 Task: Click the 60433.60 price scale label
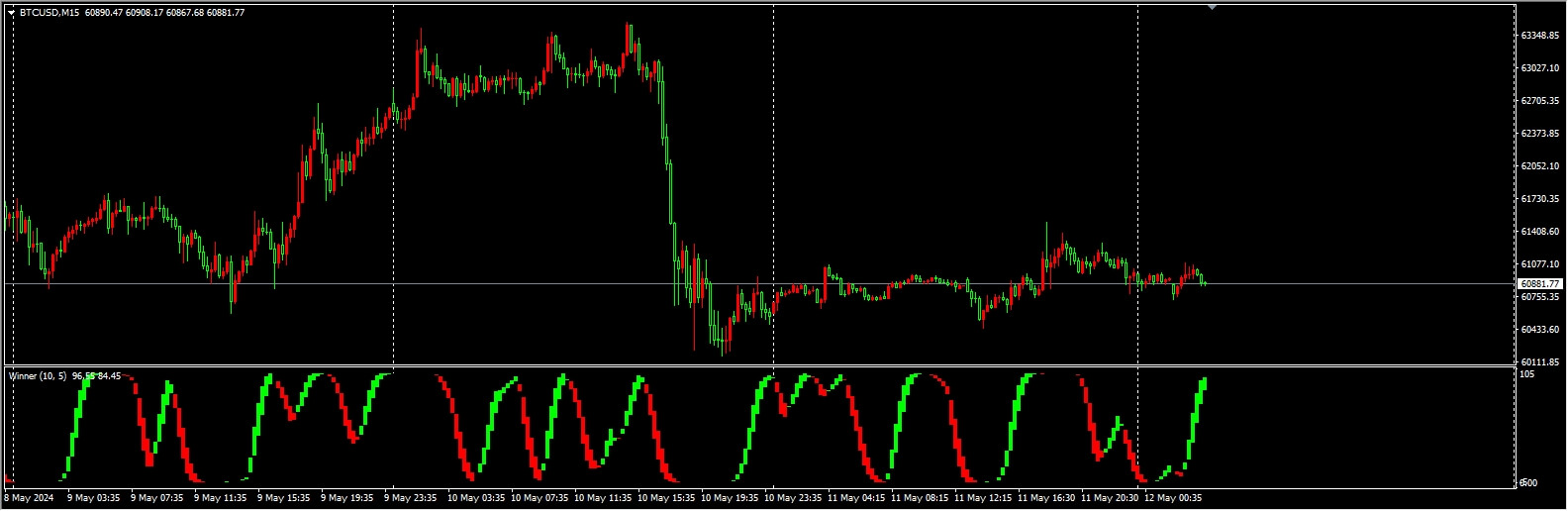pyautogui.click(x=1540, y=330)
